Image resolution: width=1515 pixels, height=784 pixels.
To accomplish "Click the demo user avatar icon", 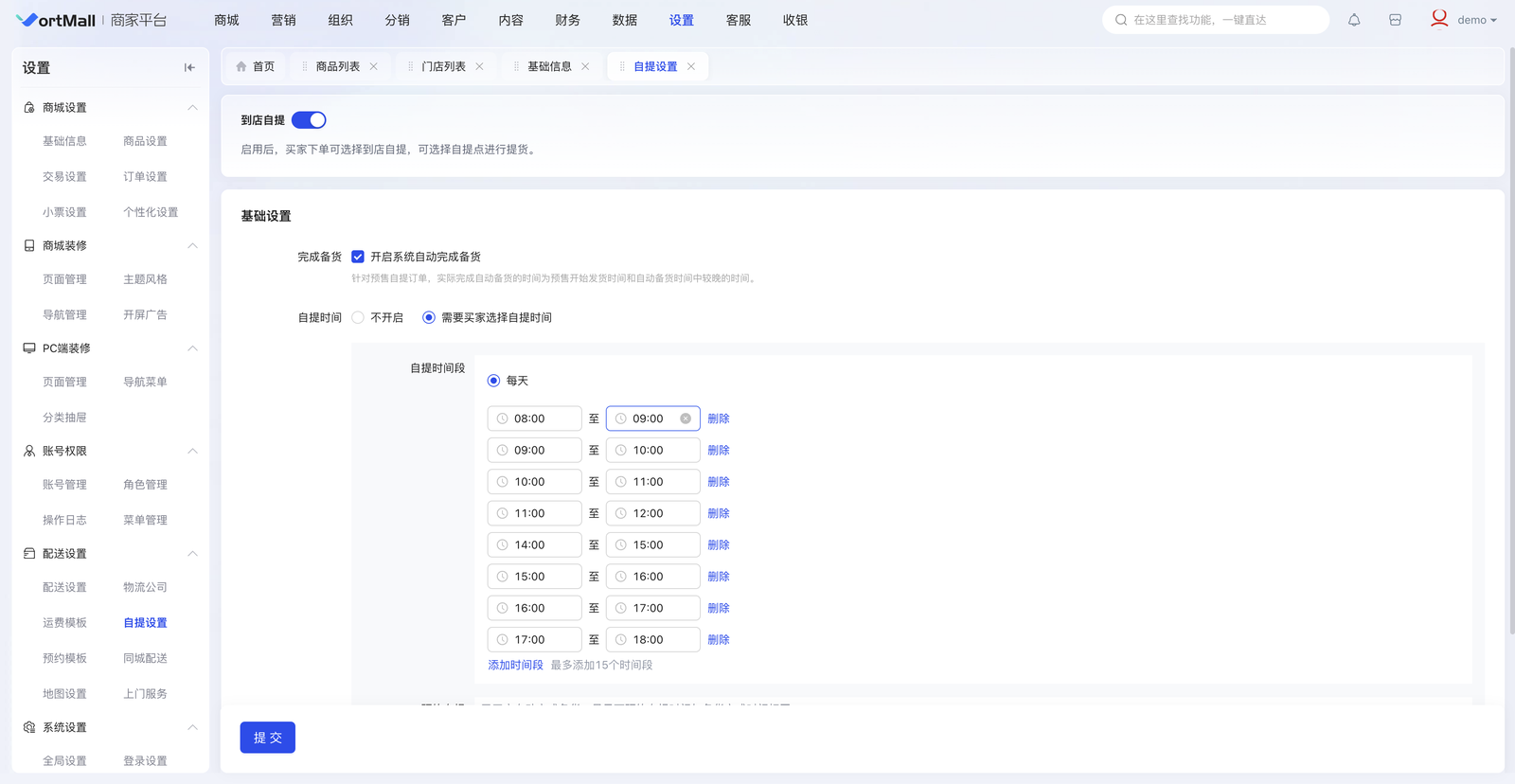I will [1439, 19].
